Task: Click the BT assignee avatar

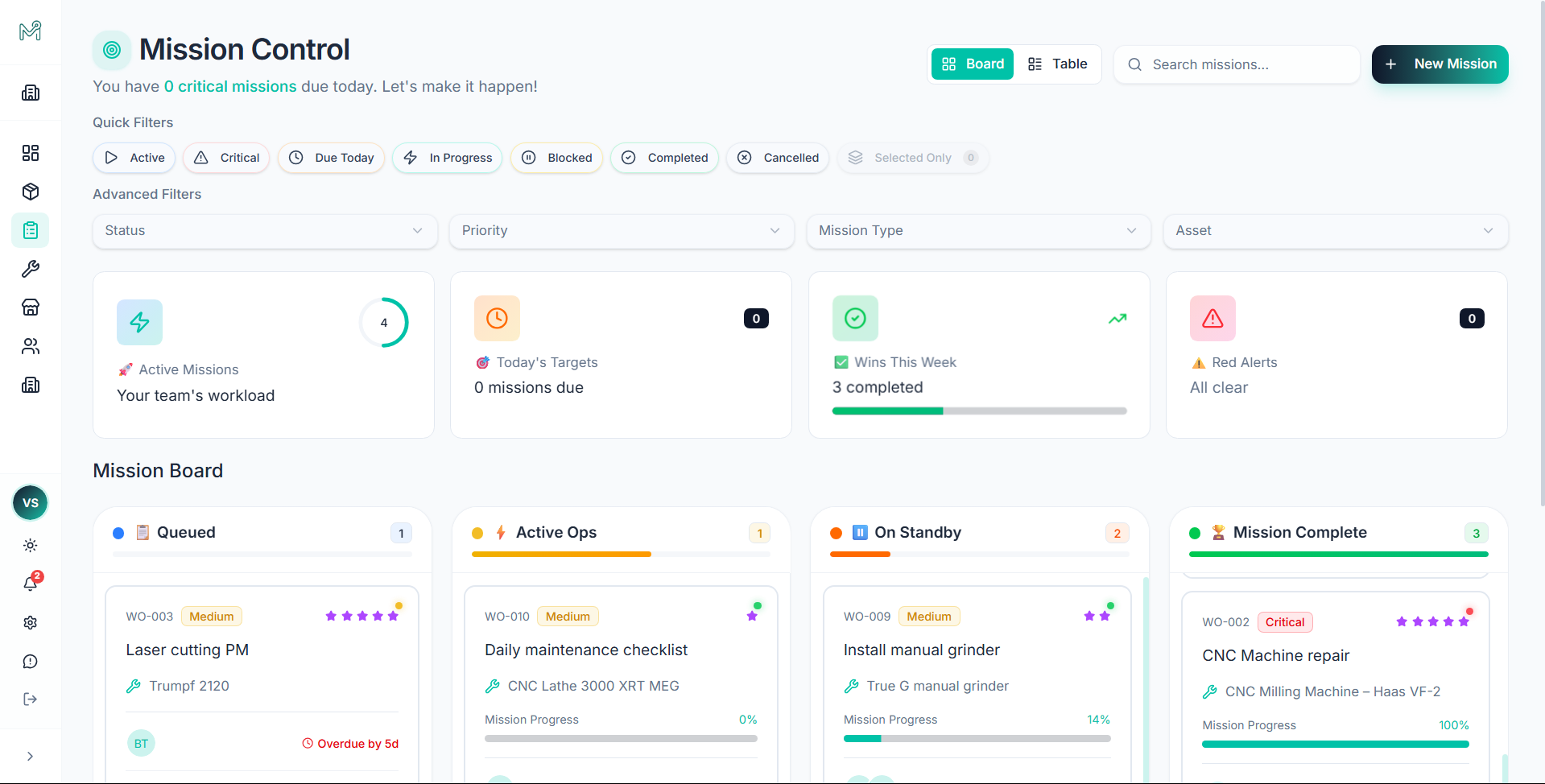Action: 141,743
